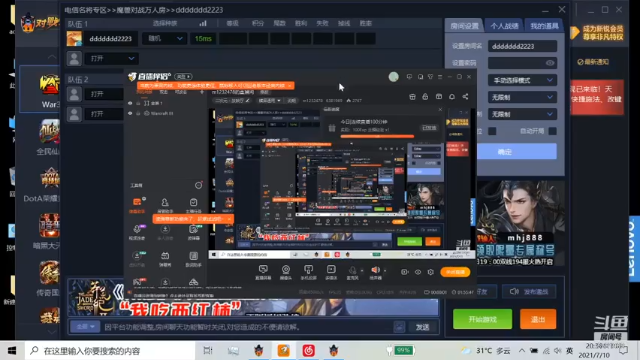Open the signal statistics bar icon in team header
Viewport: 640px width, 360px height.
click(x=203, y=23)
